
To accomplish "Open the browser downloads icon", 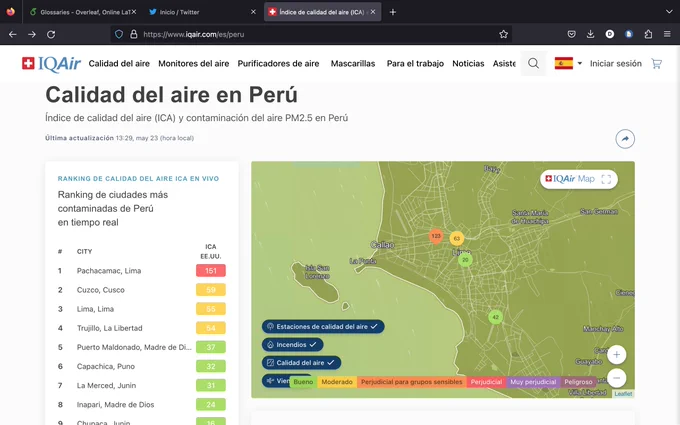I will point(590,34).
